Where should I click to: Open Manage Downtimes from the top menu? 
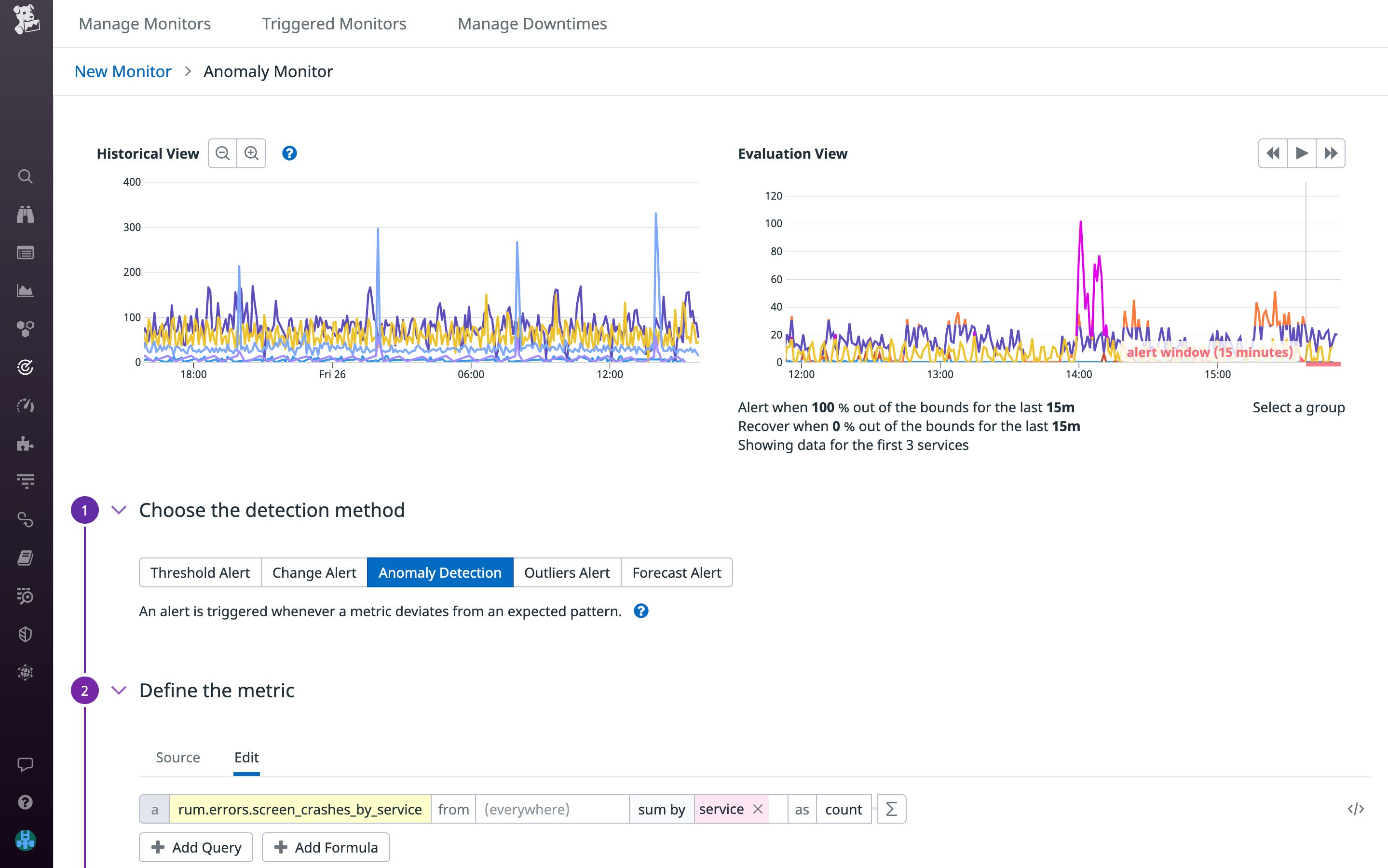531,24
